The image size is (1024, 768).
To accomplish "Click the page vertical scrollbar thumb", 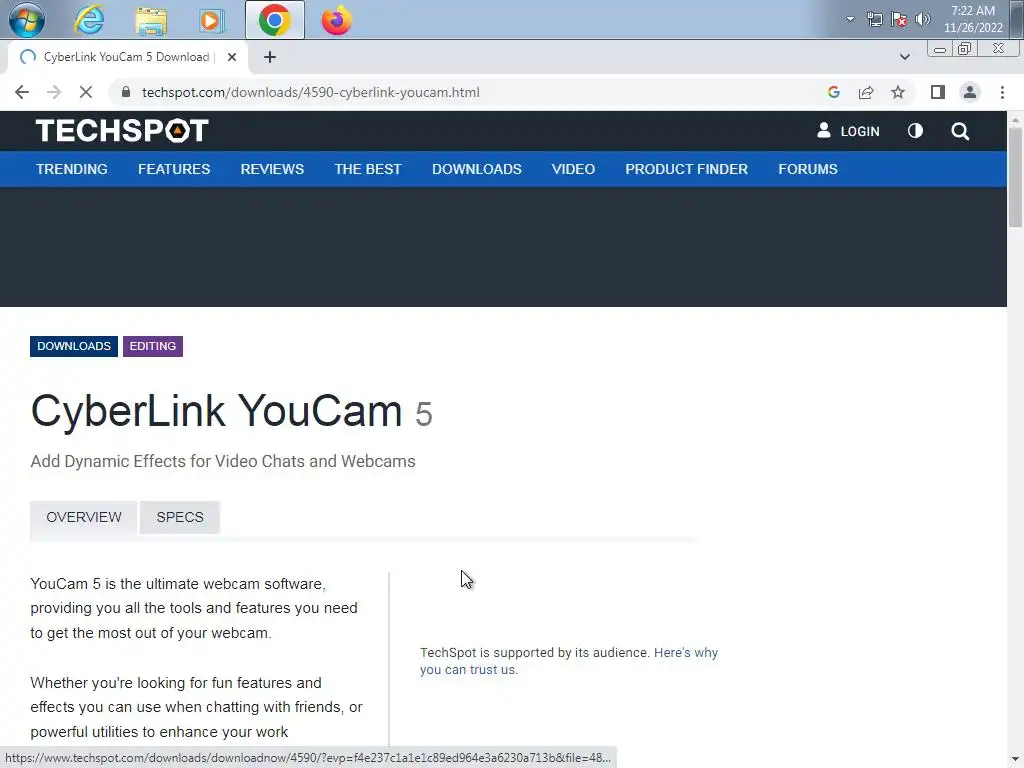I will (1016, 177).
